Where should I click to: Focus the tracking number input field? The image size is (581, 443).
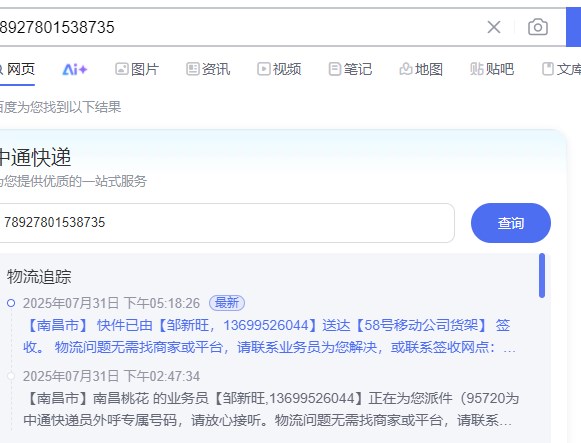coord(227,223)
